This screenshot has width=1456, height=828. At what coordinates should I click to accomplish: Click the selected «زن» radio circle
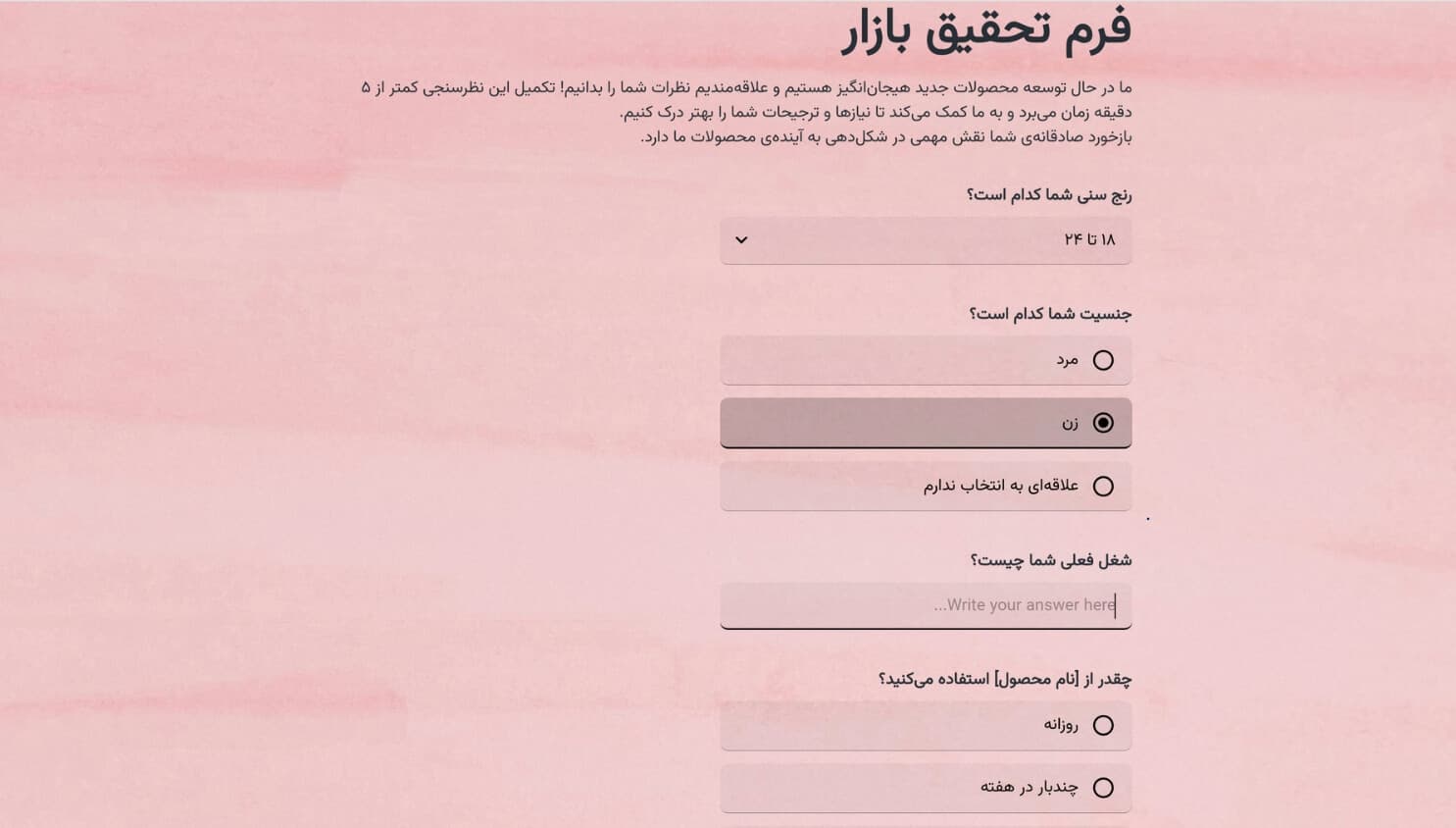click(1103, 423)
